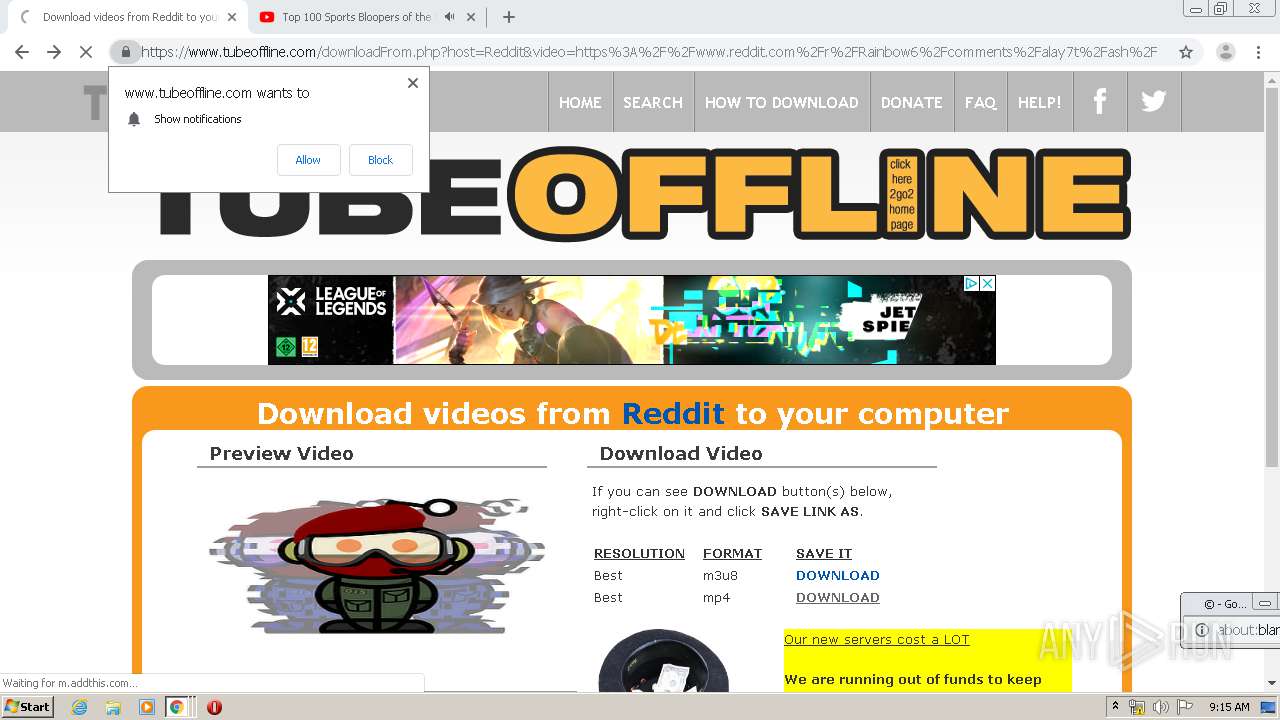Click the address bar URL field

point(650,52)
